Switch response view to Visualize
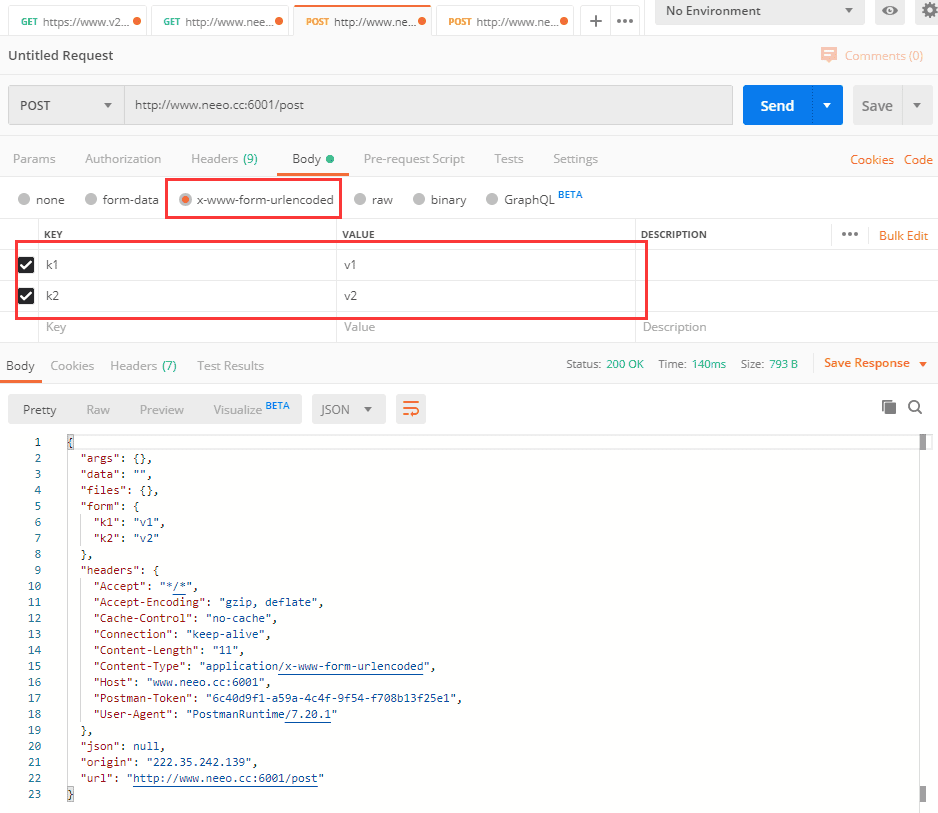938x813 pixels. tap(238, 409)
